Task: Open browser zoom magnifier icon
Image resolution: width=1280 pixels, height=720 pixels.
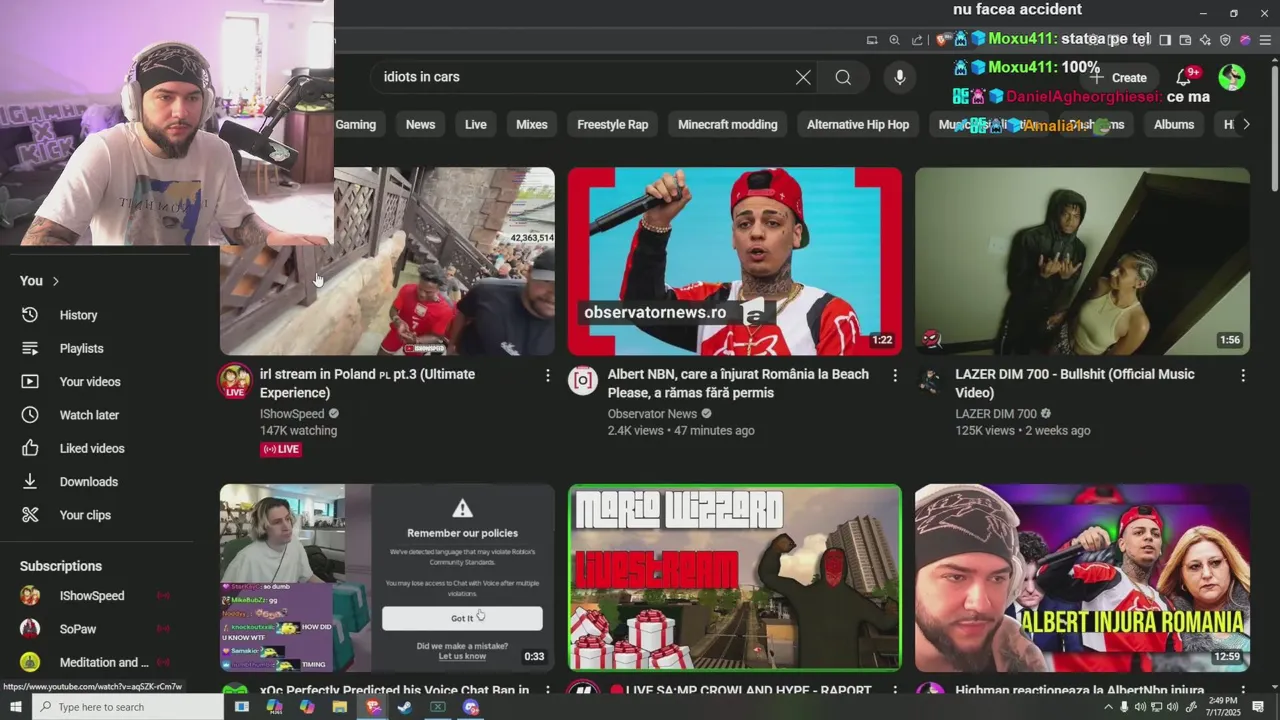Action: coord(894,40)
